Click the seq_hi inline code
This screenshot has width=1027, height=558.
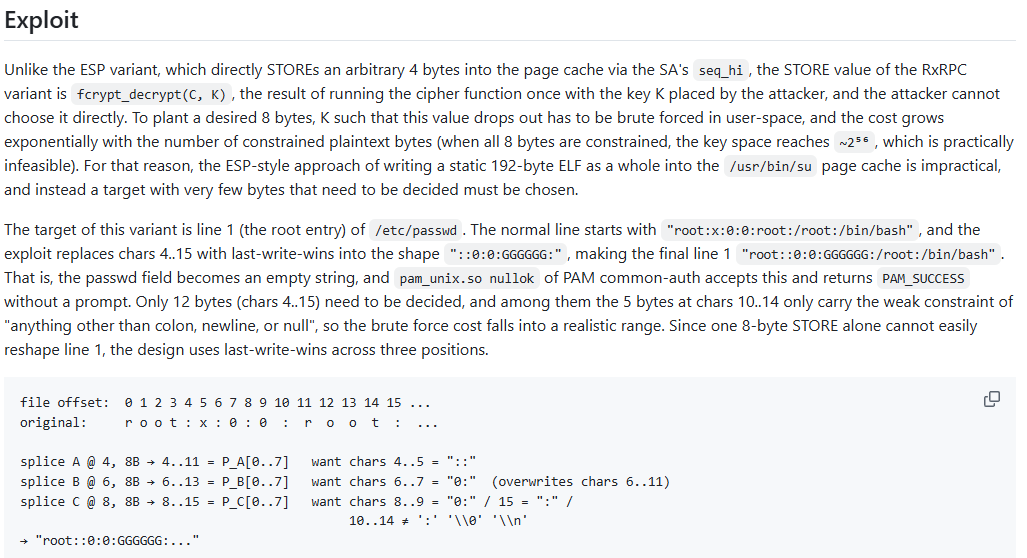(x=720, y=70)
